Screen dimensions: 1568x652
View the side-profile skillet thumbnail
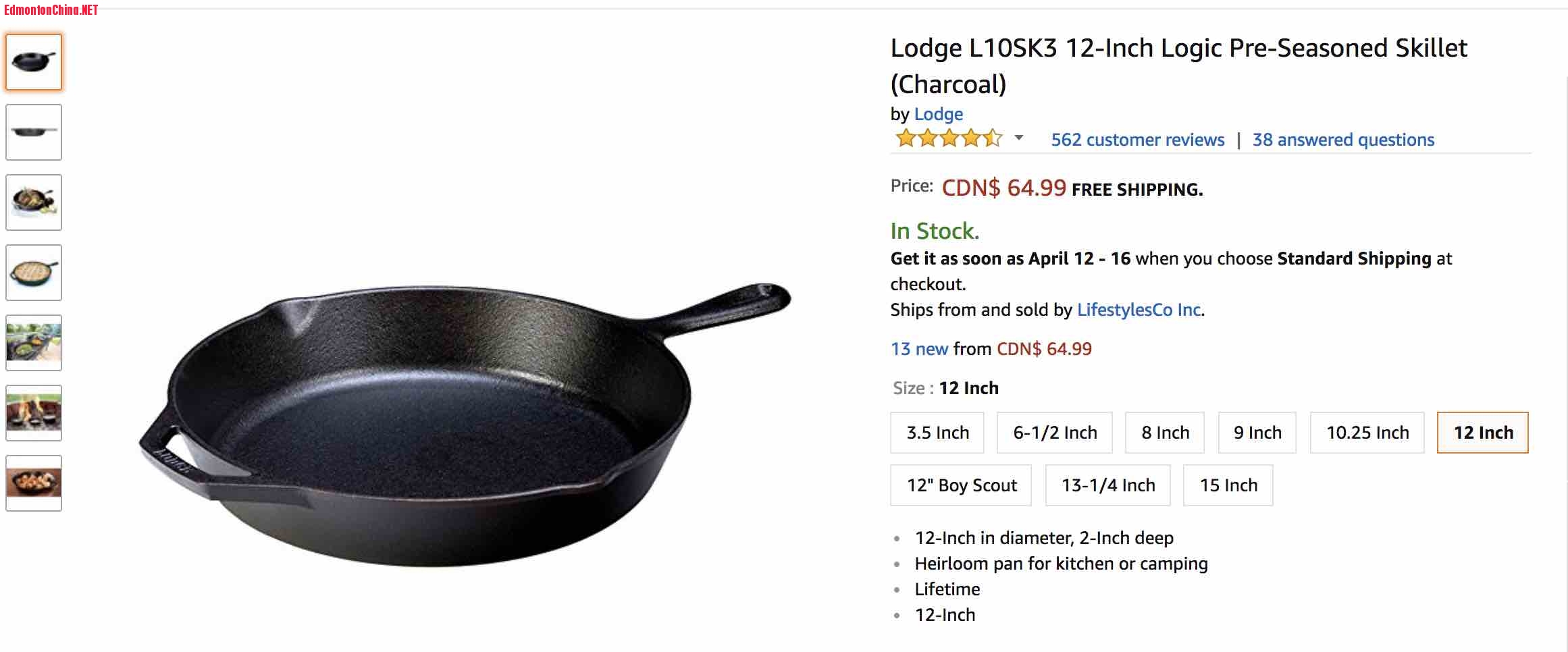(x=34, y=132)
